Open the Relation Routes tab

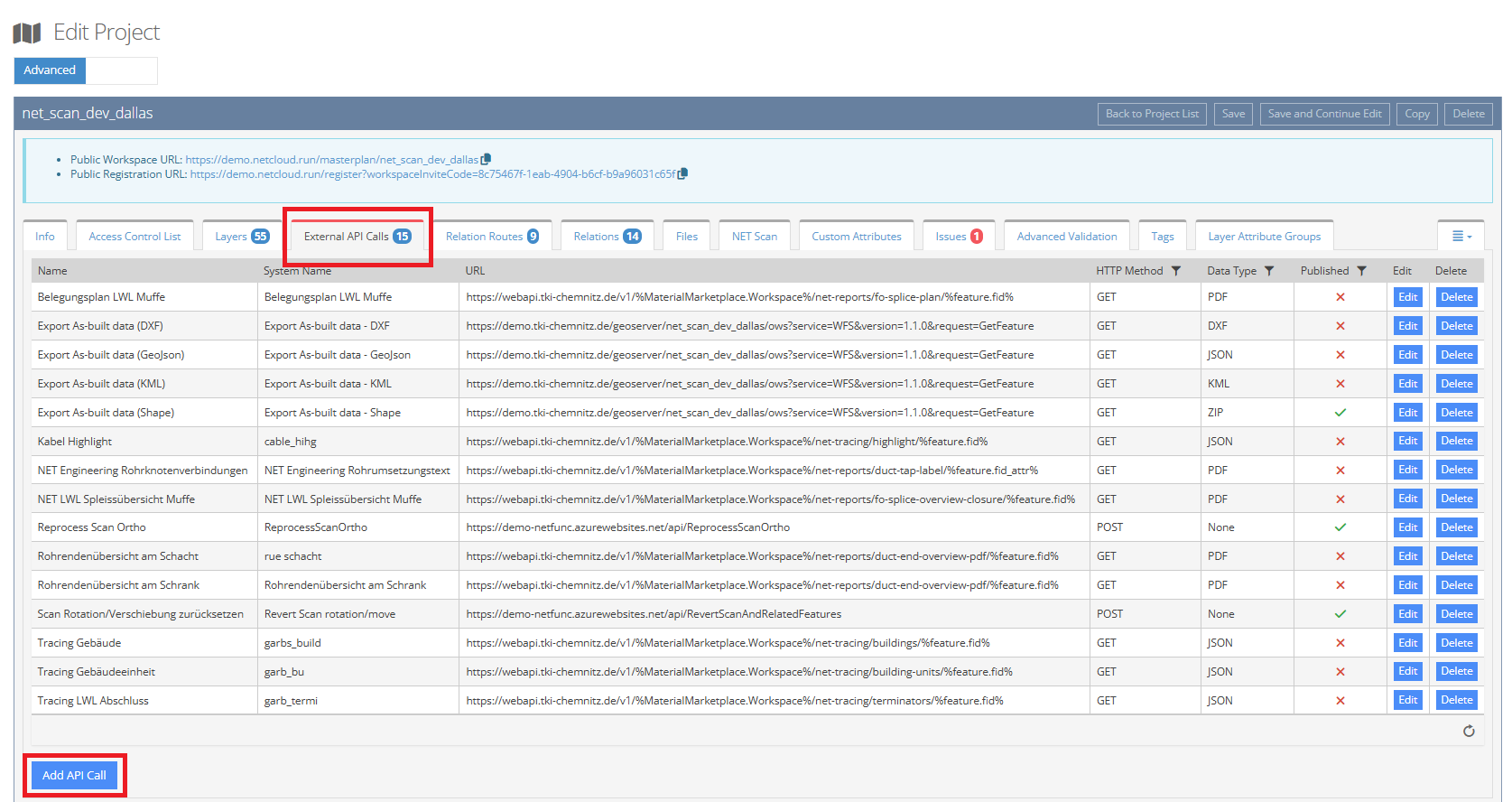492,237
